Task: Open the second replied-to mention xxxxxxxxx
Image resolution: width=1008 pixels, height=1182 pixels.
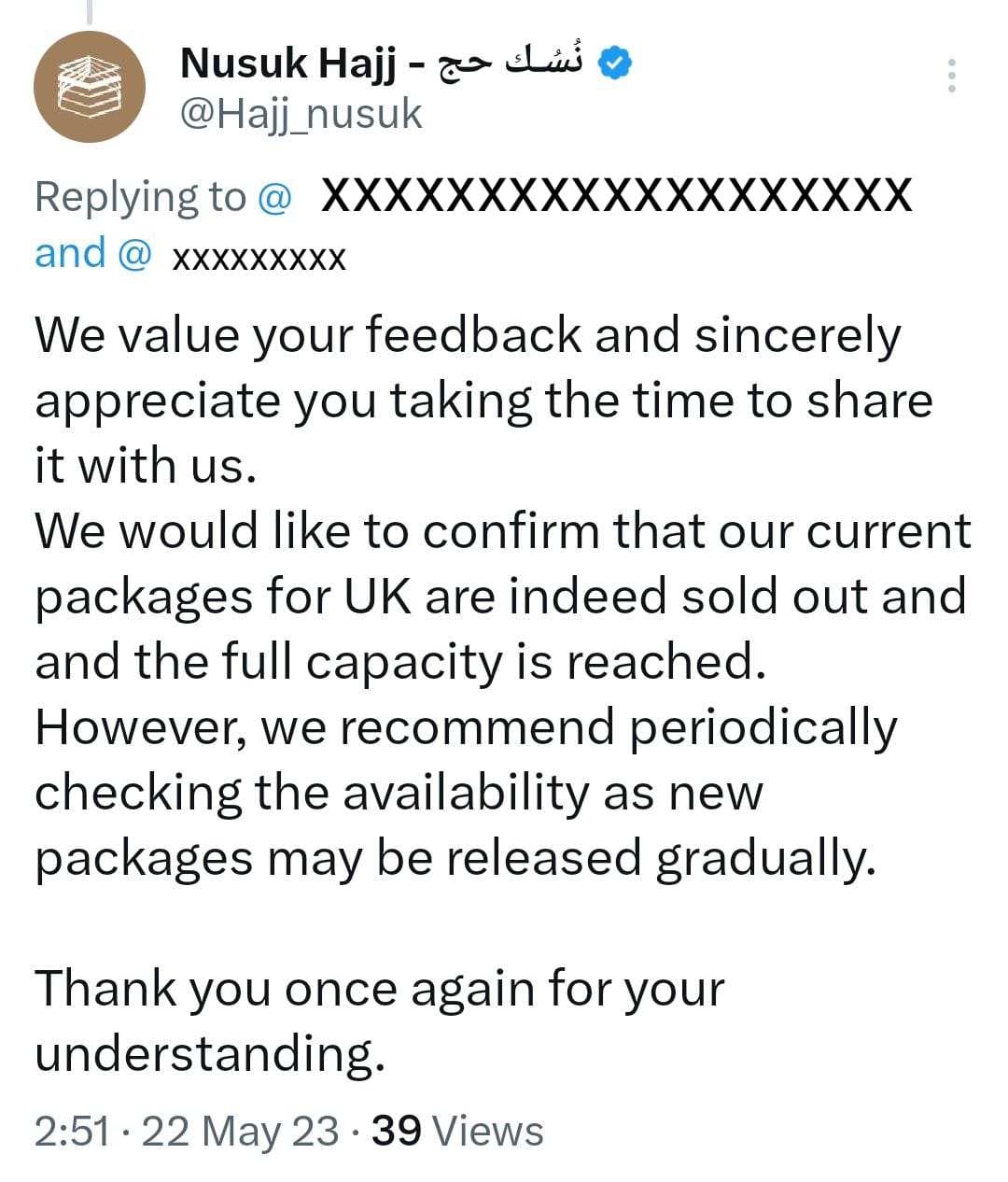Action: (259, 256)
